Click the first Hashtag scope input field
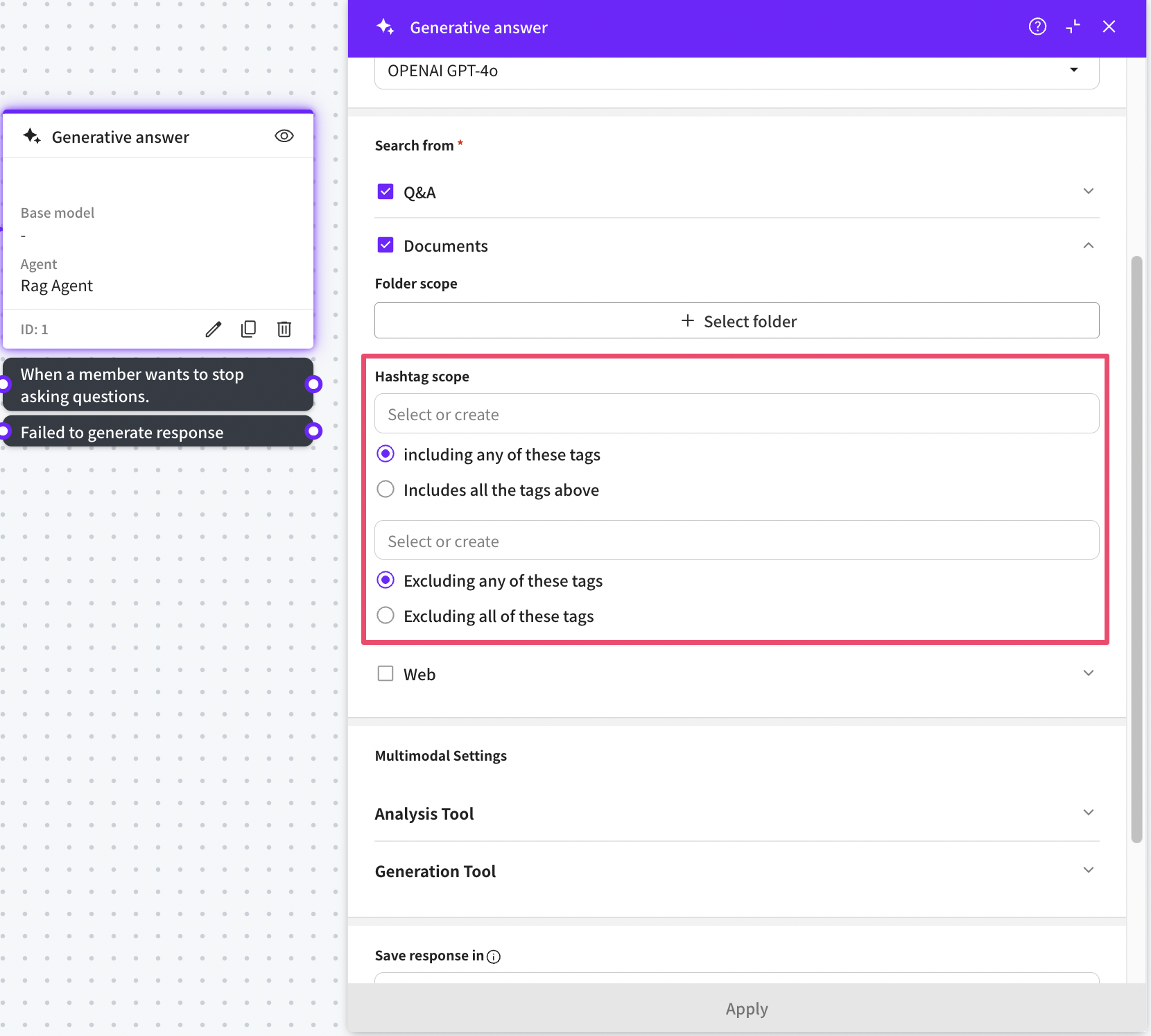Viewport: 1151px width, 1036px height. point(736,414)
